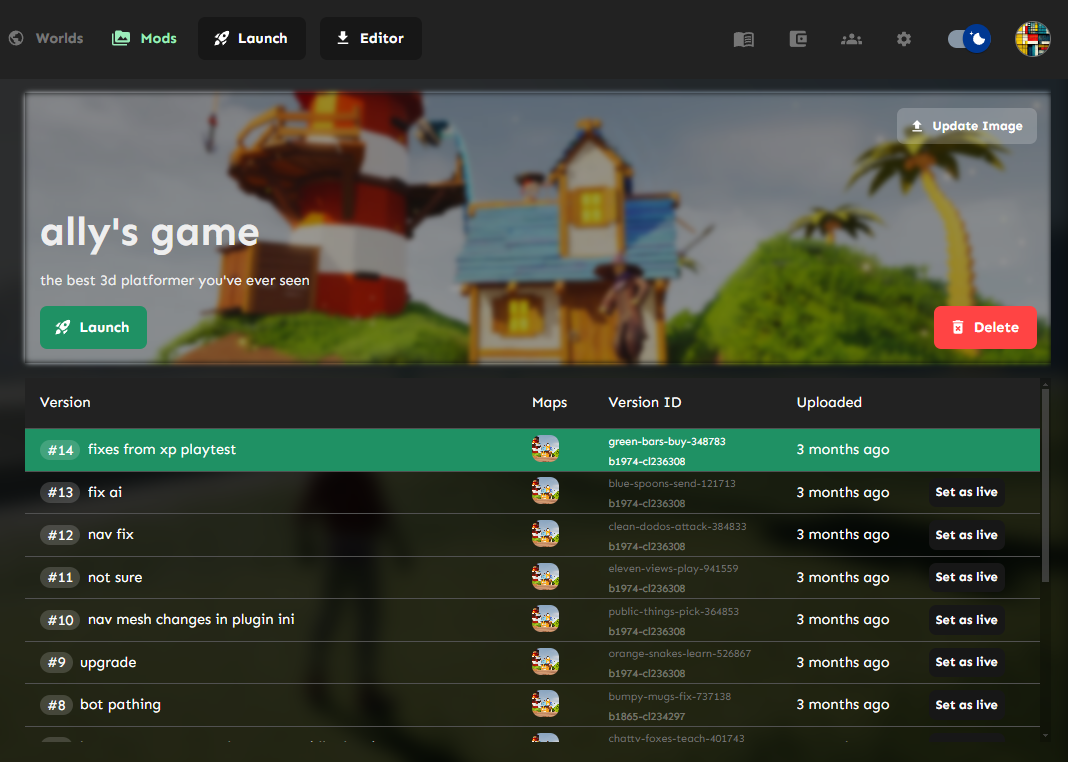The height and width of the screenshot is (762, 1068).
Task: Toggle the dark mode switch
Action: tap(968, 39)
